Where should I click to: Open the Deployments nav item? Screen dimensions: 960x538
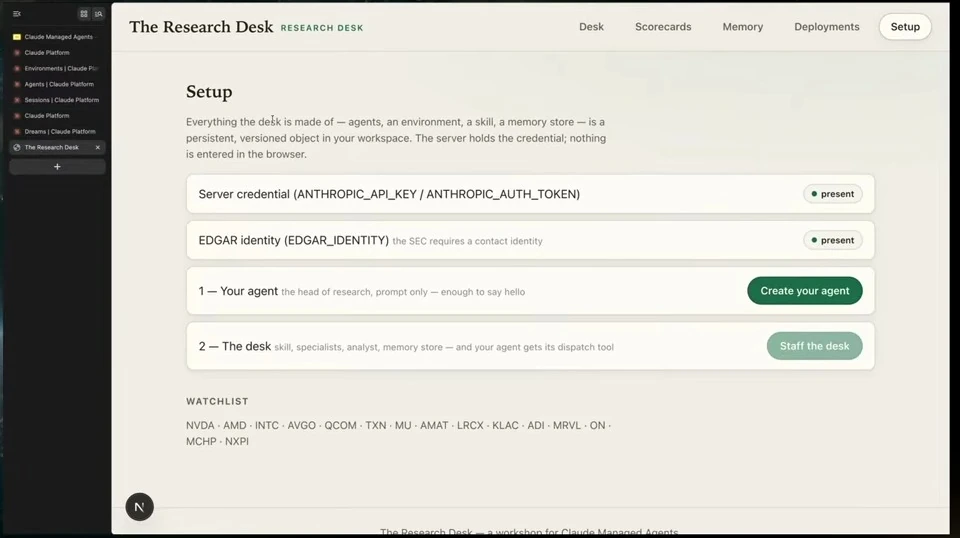[x=827, y=27]
